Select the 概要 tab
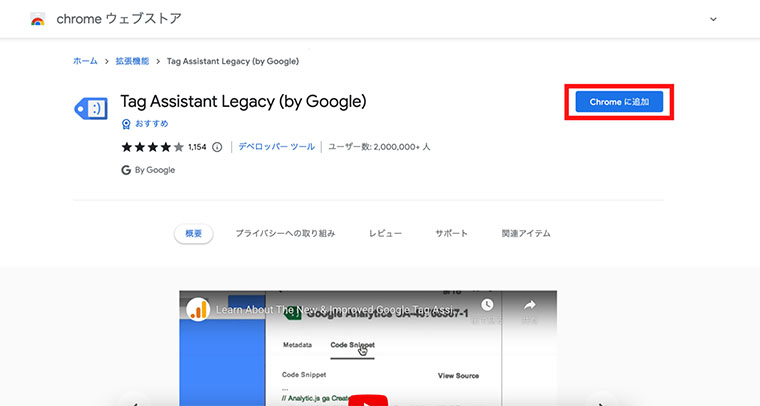This screenshot has height=406, width=760. pyautogui.click(x=193, y=234)
